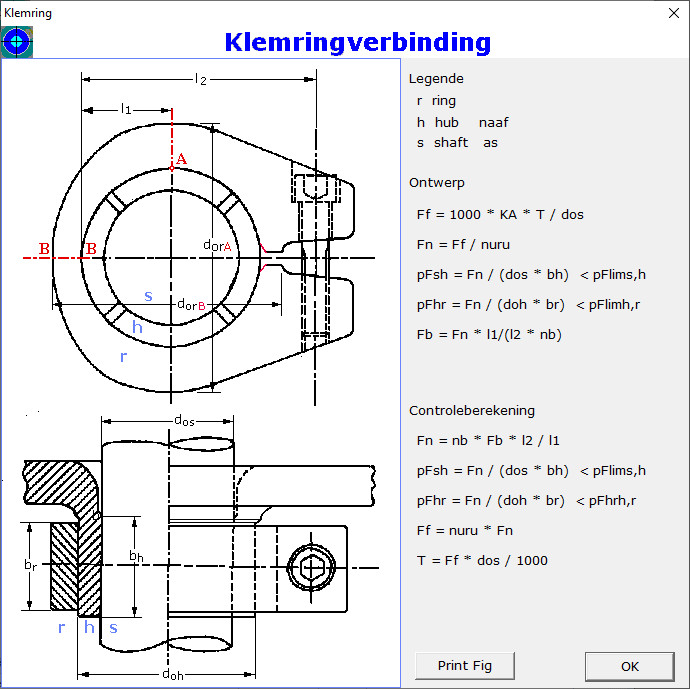
Task: Click formula 'Ff = 1000 * KA * T / dos'
Action: (500, 215)
